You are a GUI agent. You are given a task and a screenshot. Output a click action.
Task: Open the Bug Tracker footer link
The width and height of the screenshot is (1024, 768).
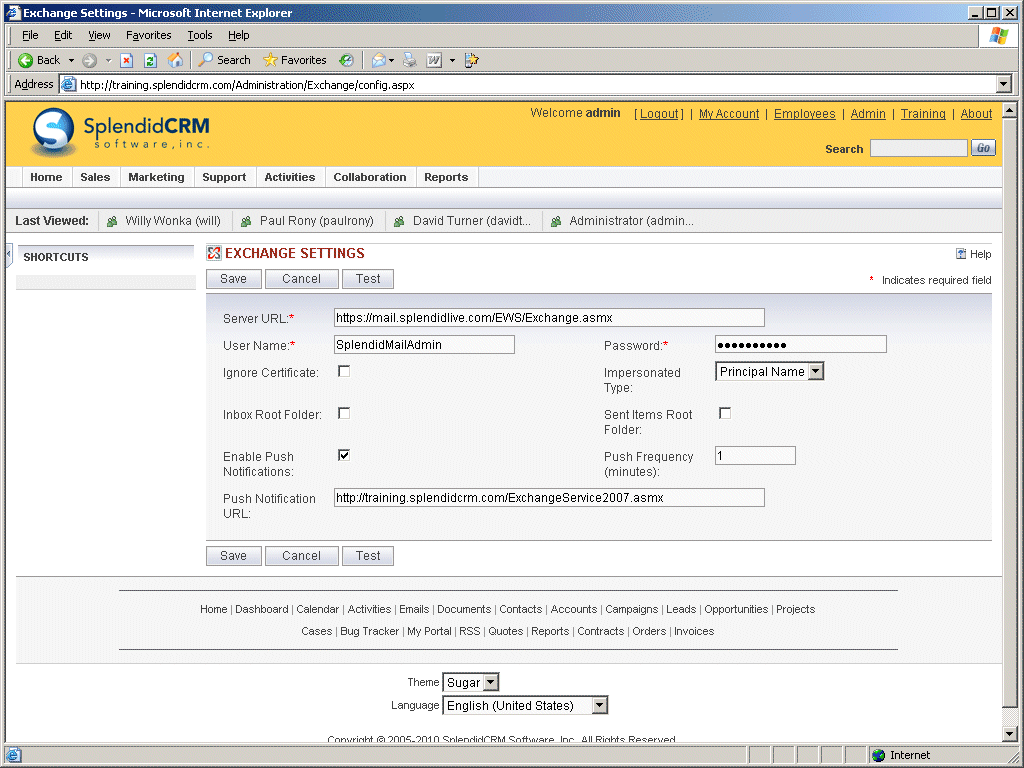click(370, 632)
